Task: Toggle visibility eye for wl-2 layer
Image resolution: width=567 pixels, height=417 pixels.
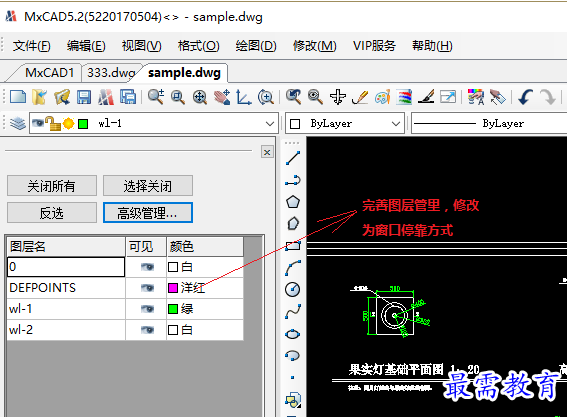Action: (147, 330)
